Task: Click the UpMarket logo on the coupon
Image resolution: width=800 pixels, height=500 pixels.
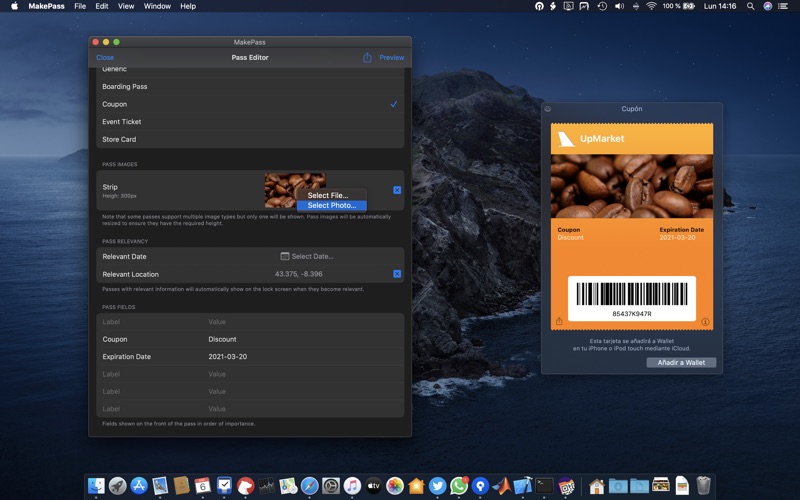Action: tap(566, 139)
